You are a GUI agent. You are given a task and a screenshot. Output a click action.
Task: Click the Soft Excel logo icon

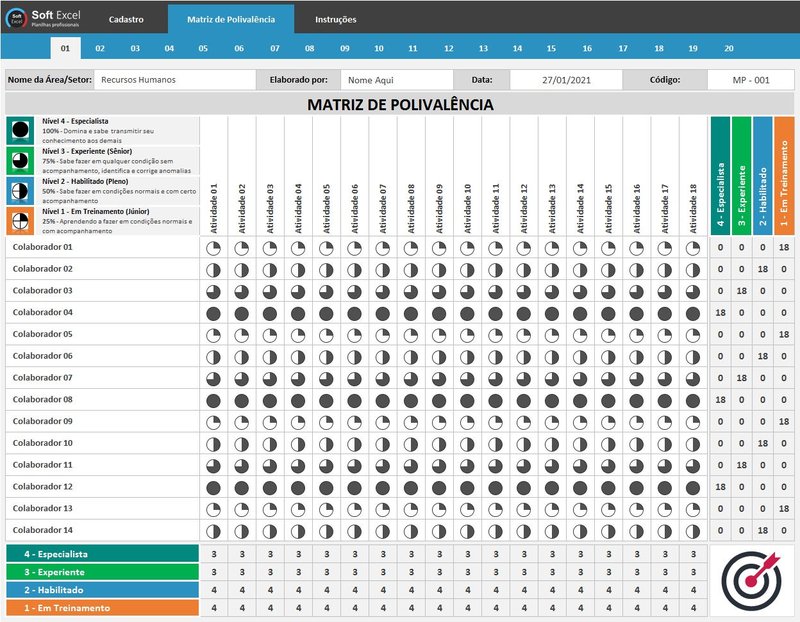click(16, 18)
